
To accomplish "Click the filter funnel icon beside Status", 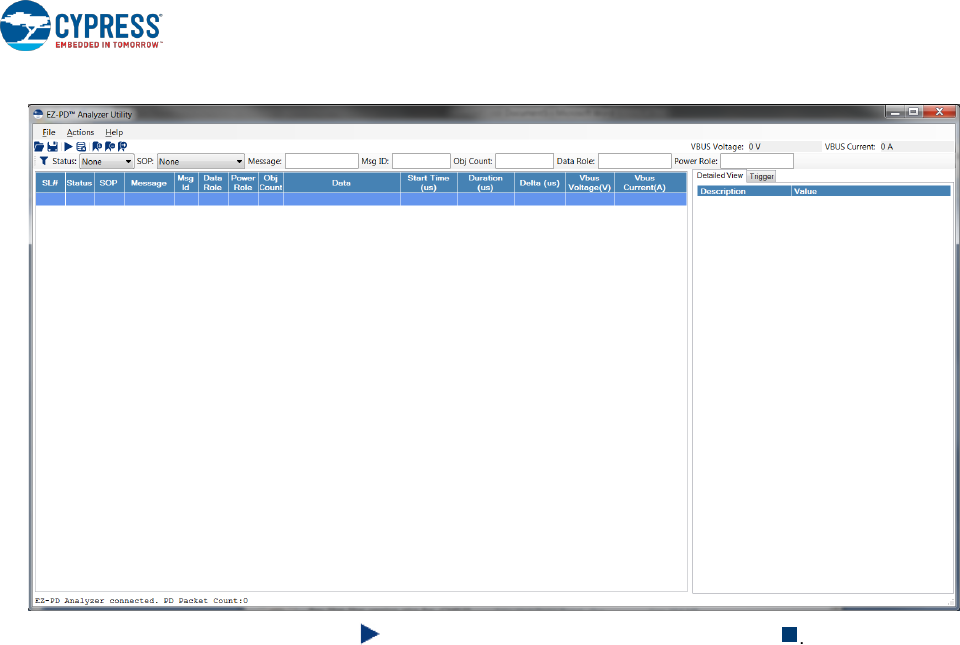I will coord(44,161).
